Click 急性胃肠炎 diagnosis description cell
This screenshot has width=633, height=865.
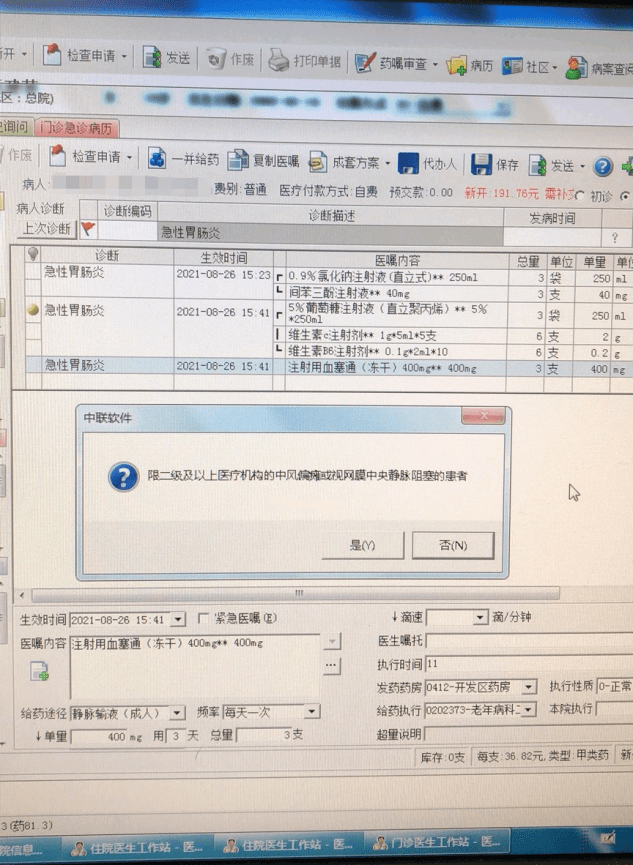point(330,233)
